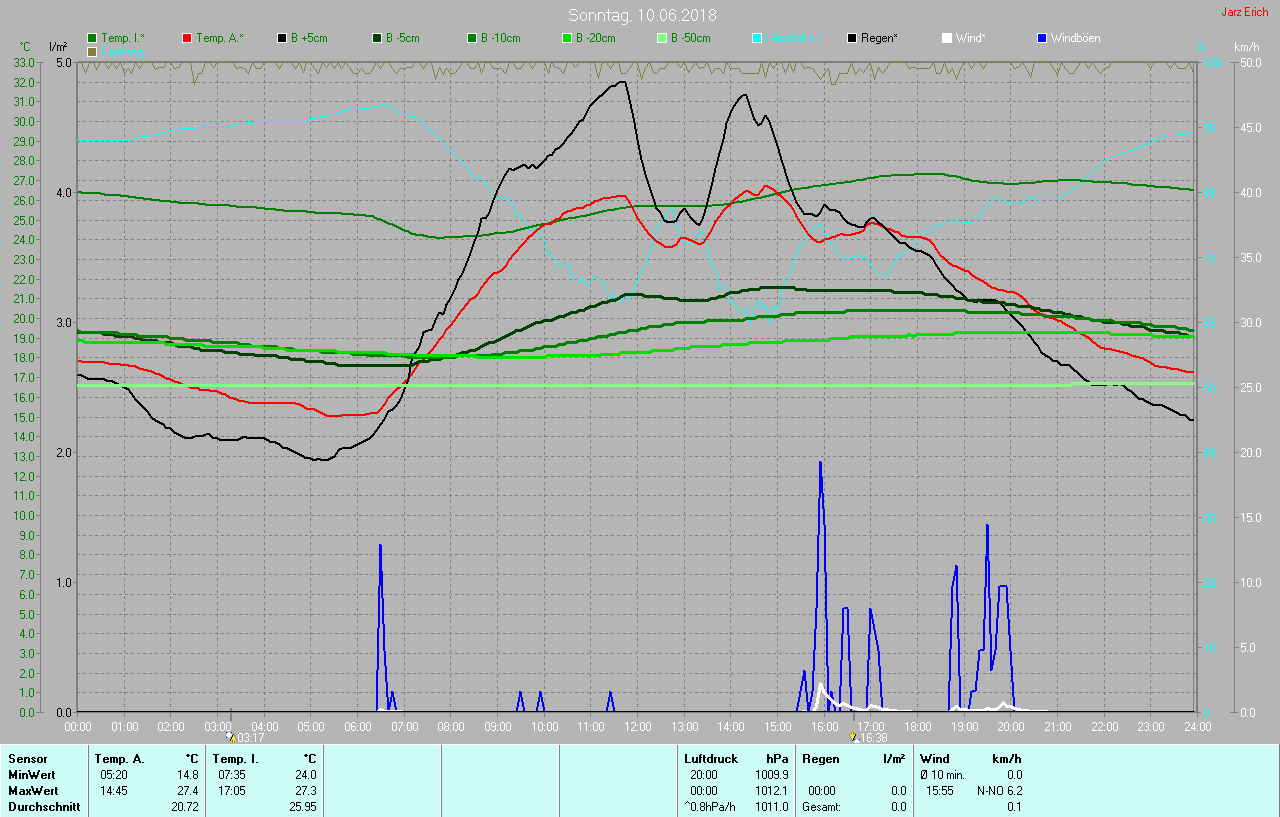
Task: Click the red 'Jarz Erich' text
Action: [x=1245, y=12]
